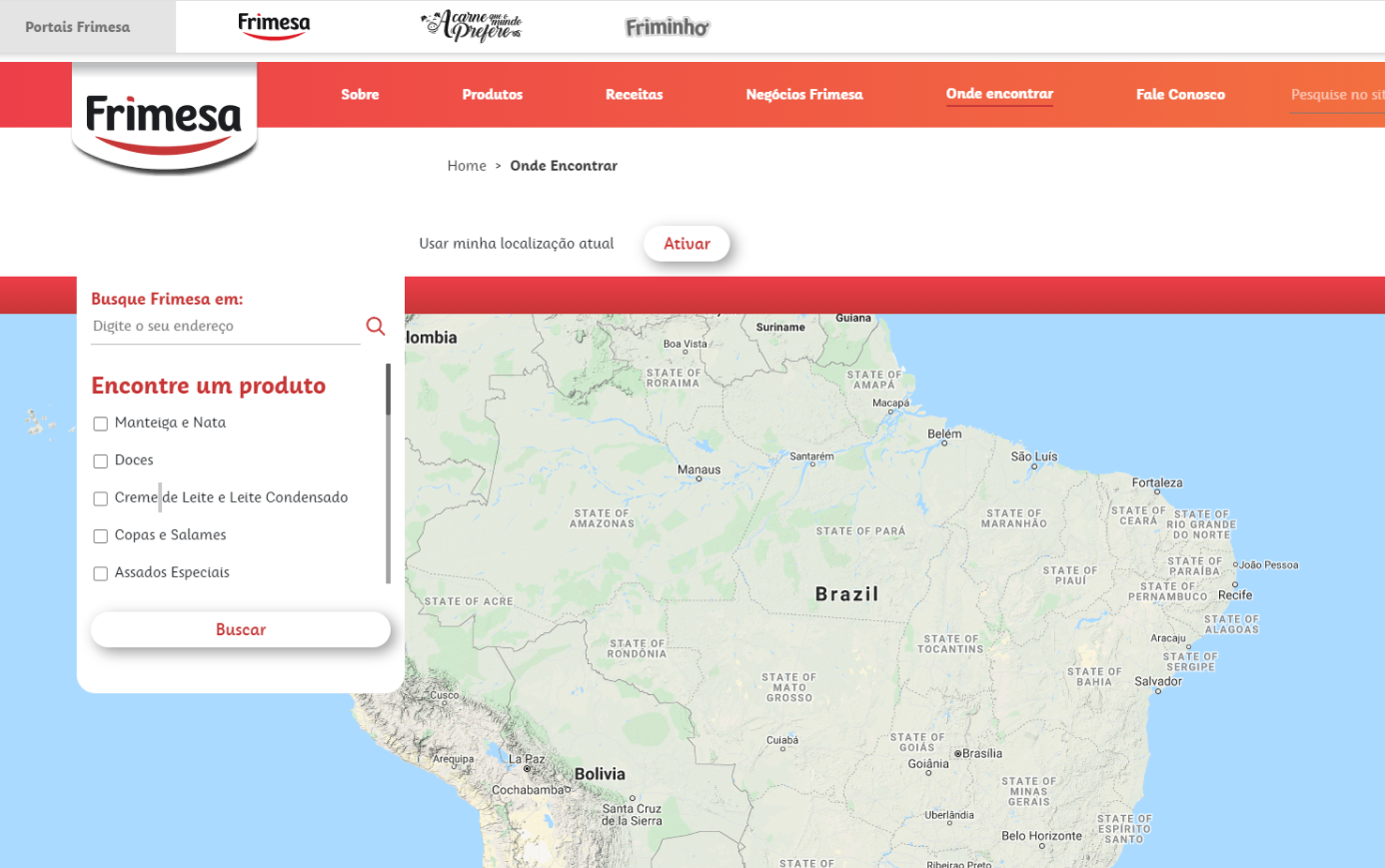Click the magnifying glass search icon
The image size is (1385, 868).
(376, 327)
